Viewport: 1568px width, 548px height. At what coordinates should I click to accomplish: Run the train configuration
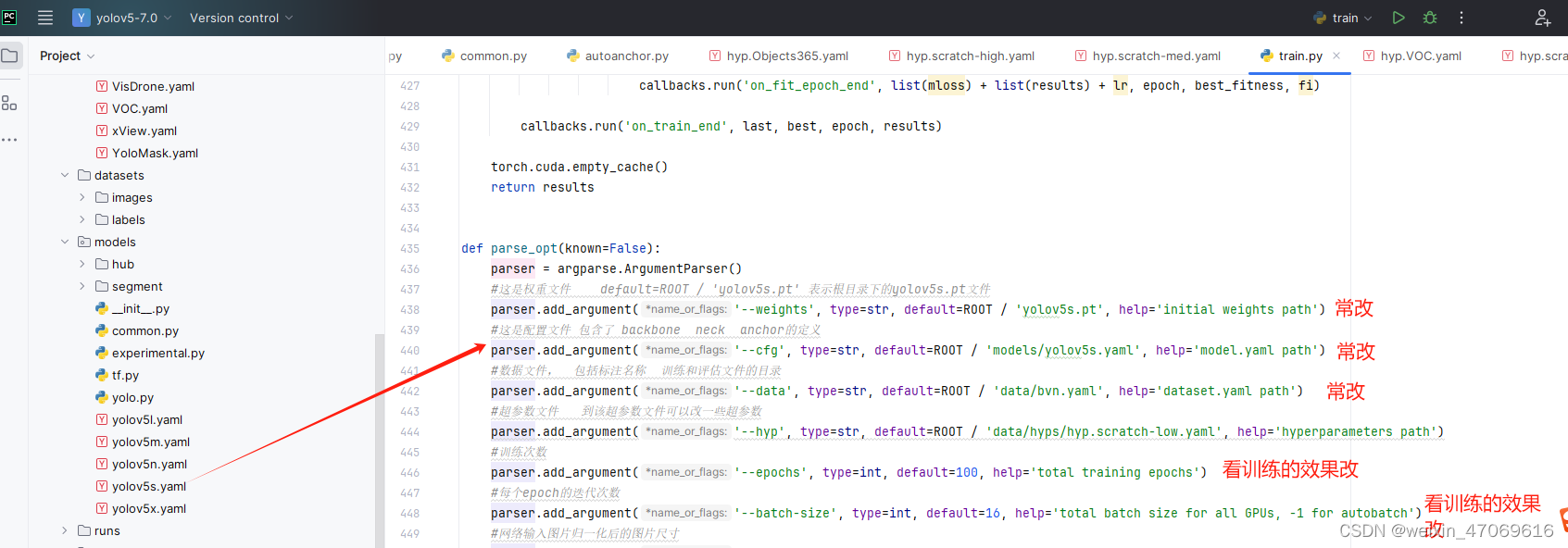(1399, 18)
